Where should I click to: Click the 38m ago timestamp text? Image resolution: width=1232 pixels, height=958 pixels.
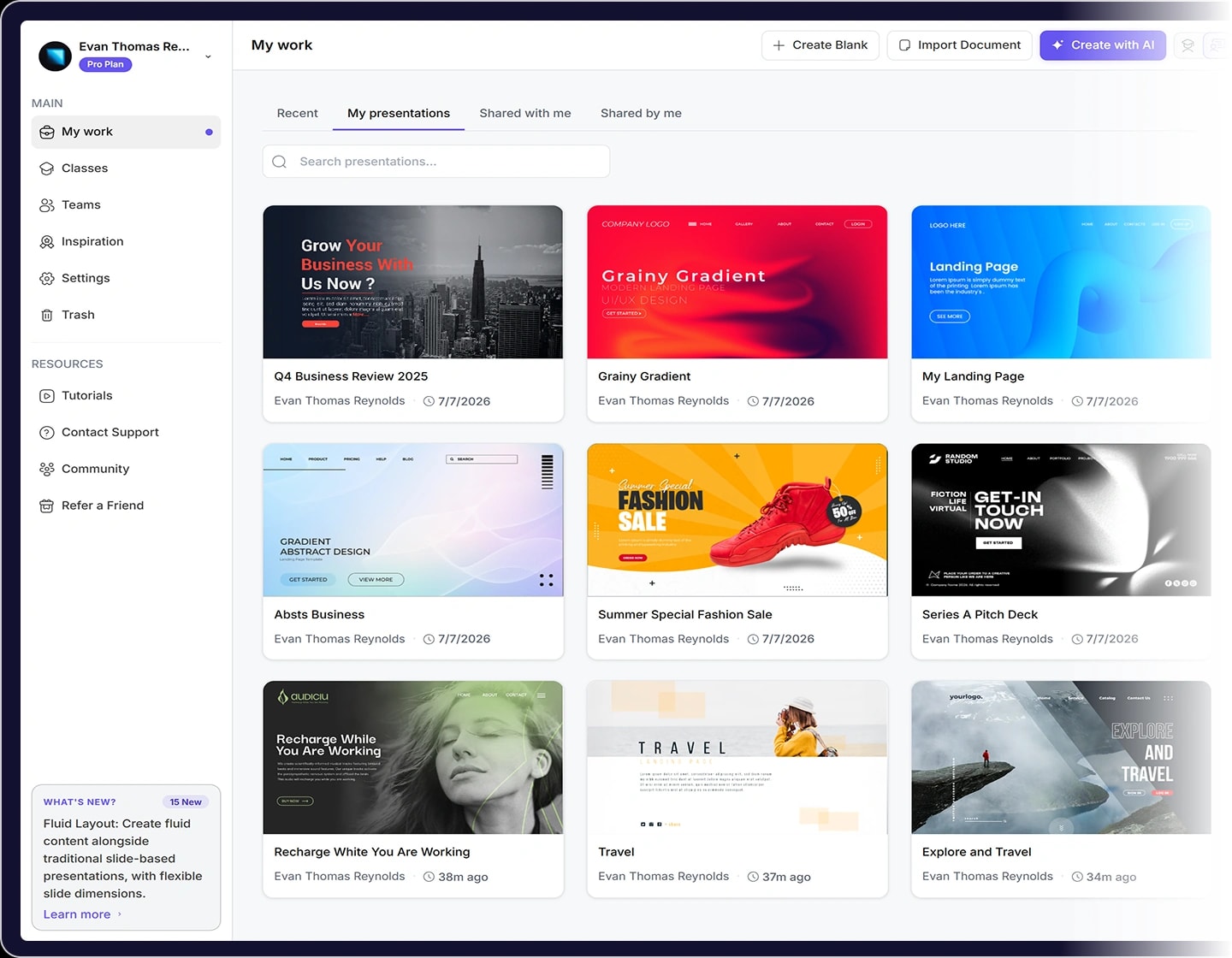463,877
